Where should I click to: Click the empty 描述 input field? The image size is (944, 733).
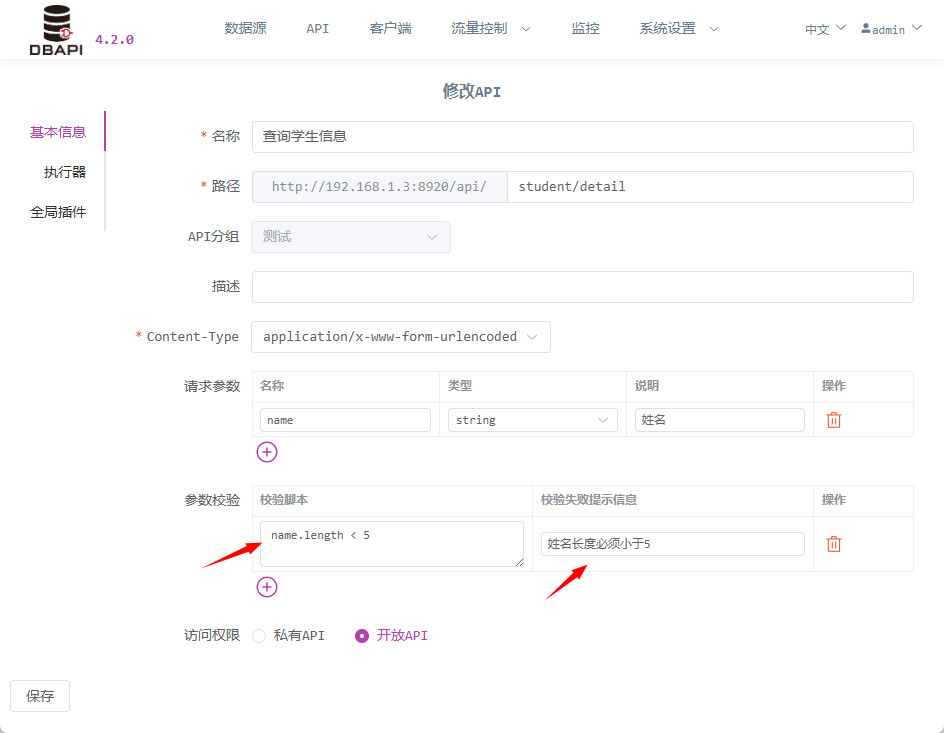pyautogui.click(x=582, y=287)
